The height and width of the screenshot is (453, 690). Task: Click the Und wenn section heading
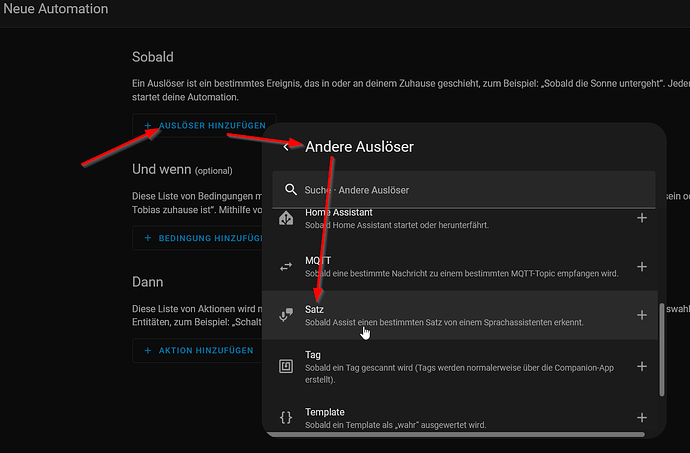click(182, 169)
